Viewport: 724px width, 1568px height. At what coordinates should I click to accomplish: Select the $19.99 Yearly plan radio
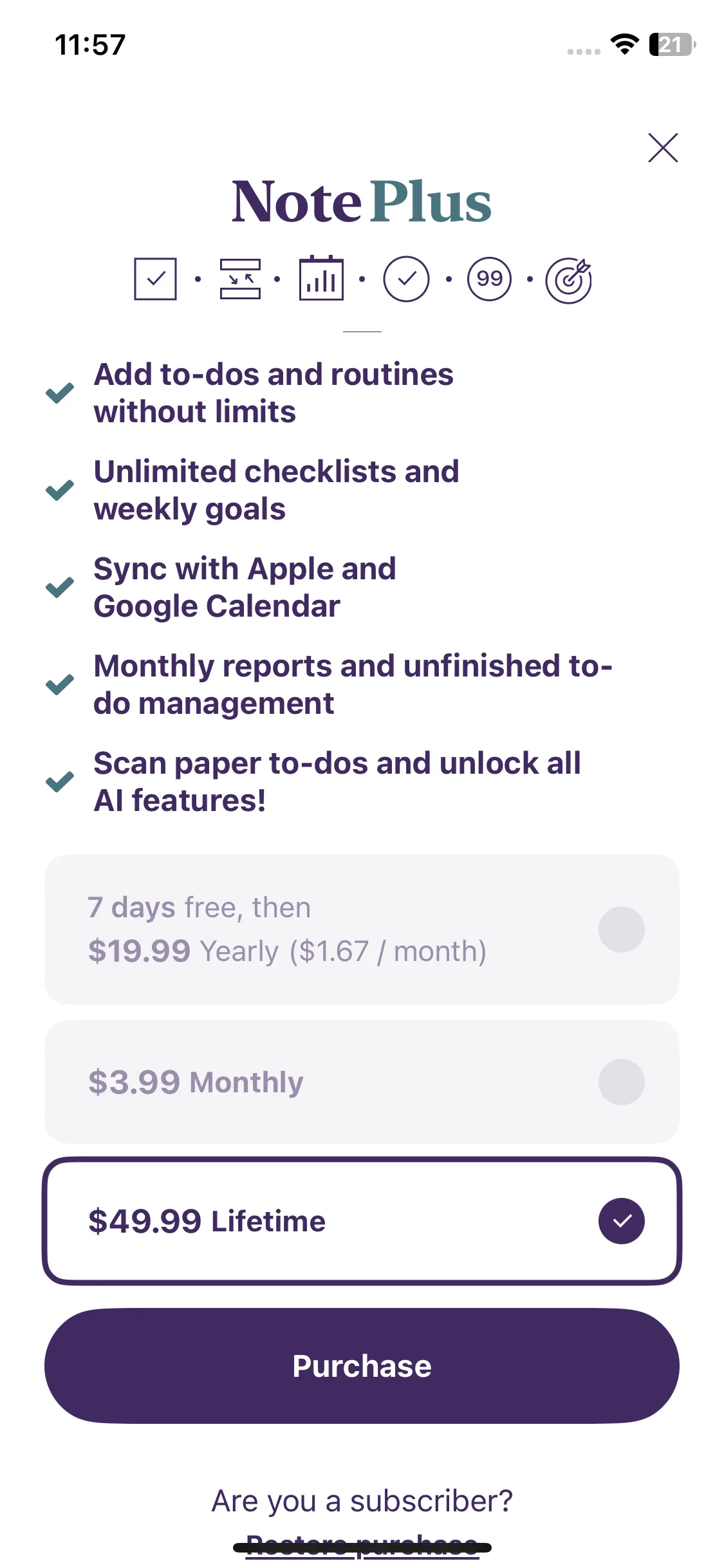click(621, 929)
